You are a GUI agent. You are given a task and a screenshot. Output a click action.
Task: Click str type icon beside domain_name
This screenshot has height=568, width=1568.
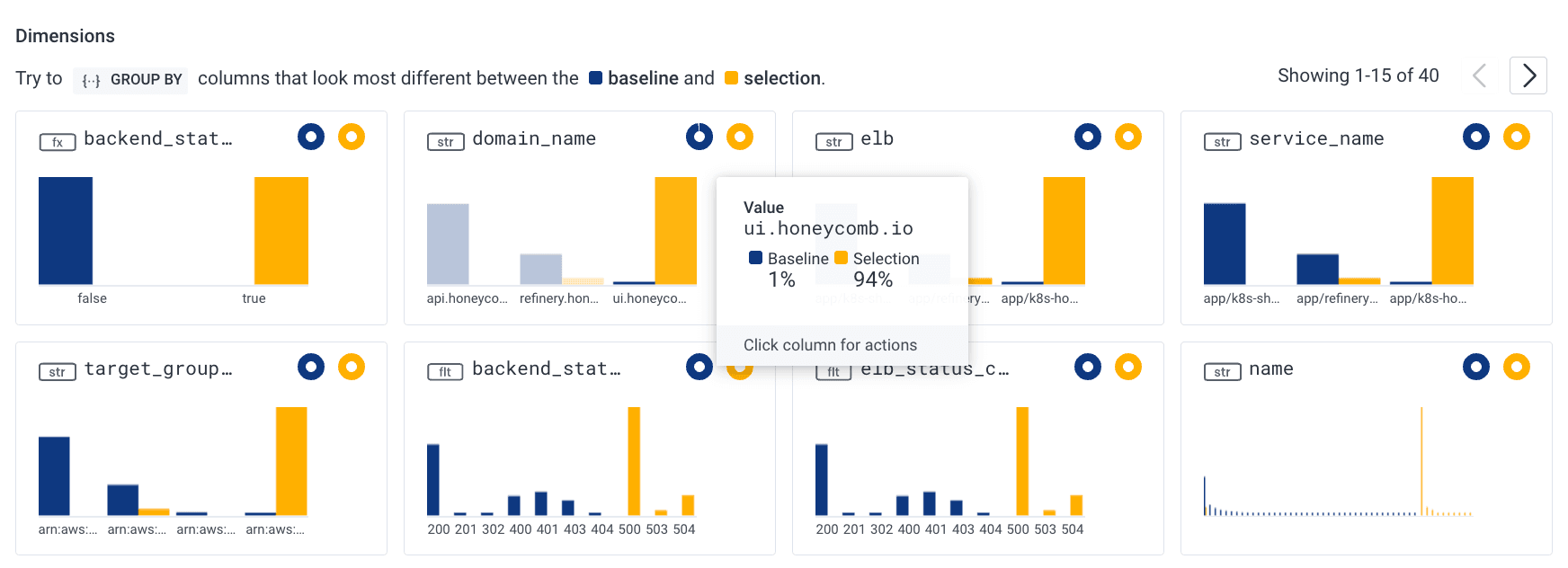pos(445,141)
